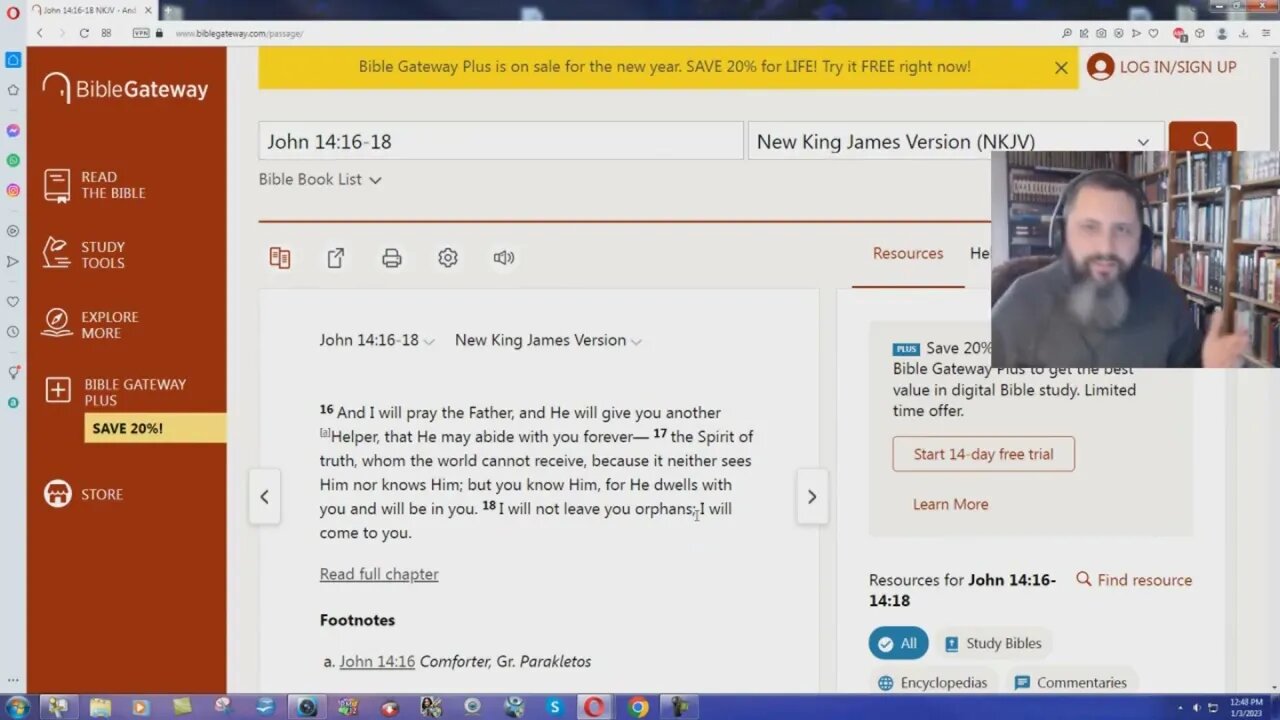1280x720 pixels.
Task: Open Skype from the taskbar
Action: pyautogui.click(x=554, y=707)
